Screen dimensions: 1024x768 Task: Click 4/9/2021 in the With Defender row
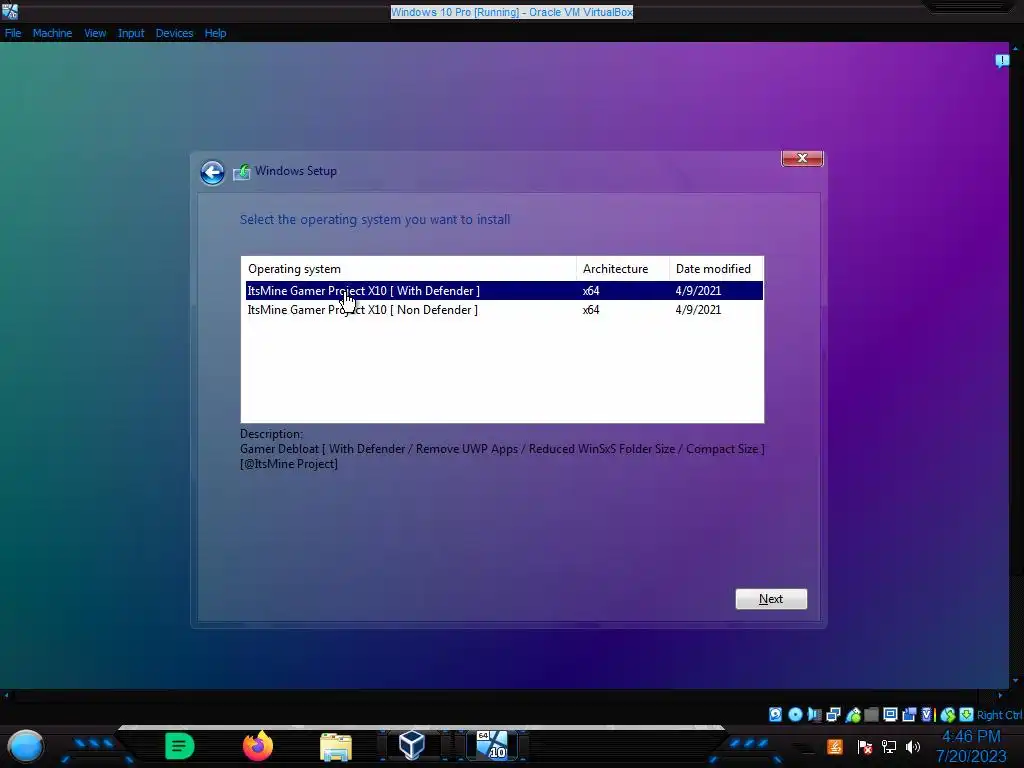(x=698, y=291)
